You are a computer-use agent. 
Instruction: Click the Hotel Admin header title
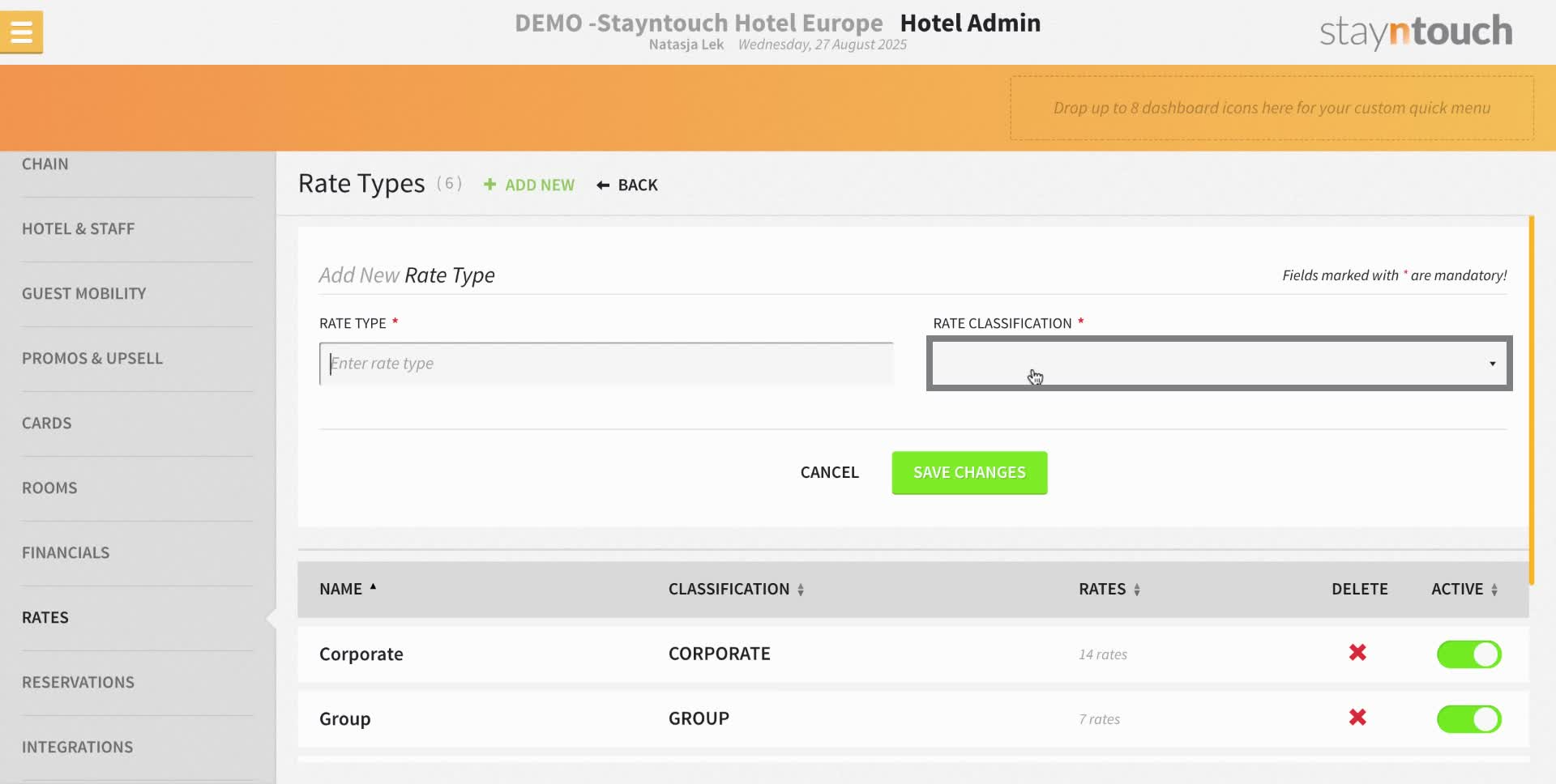click(x=970, y=23)
